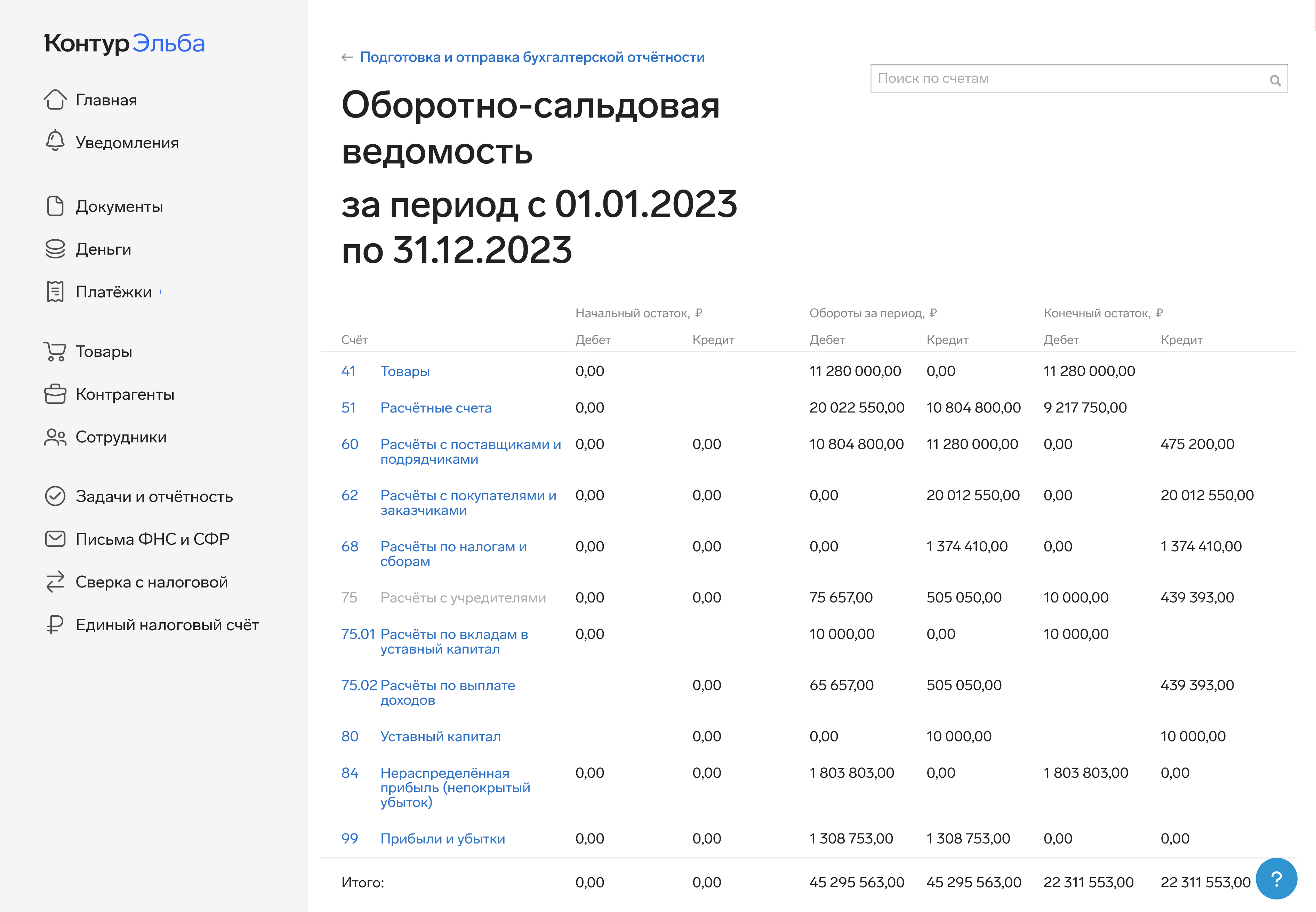Image resolution: width=1316 pixels, height=912 pixels.
Task: Open account Прибыли и убытки
Action: click(x=443, y=839)
